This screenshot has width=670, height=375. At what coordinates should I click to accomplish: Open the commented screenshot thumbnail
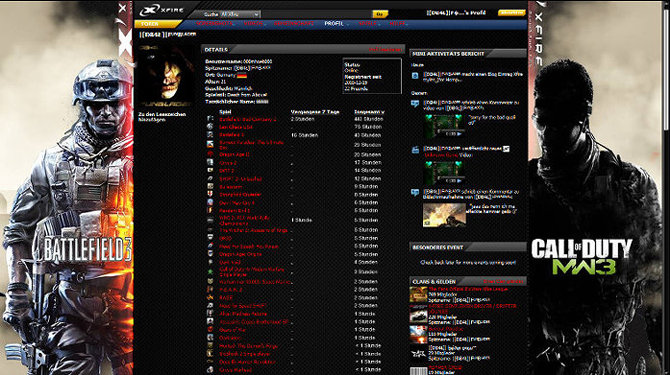(x=444, y=214)
